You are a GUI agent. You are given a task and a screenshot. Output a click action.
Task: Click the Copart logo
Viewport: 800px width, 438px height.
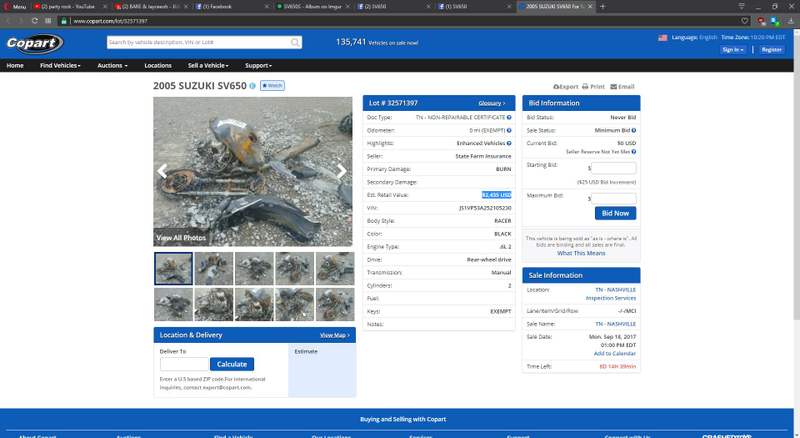(35, 43)
